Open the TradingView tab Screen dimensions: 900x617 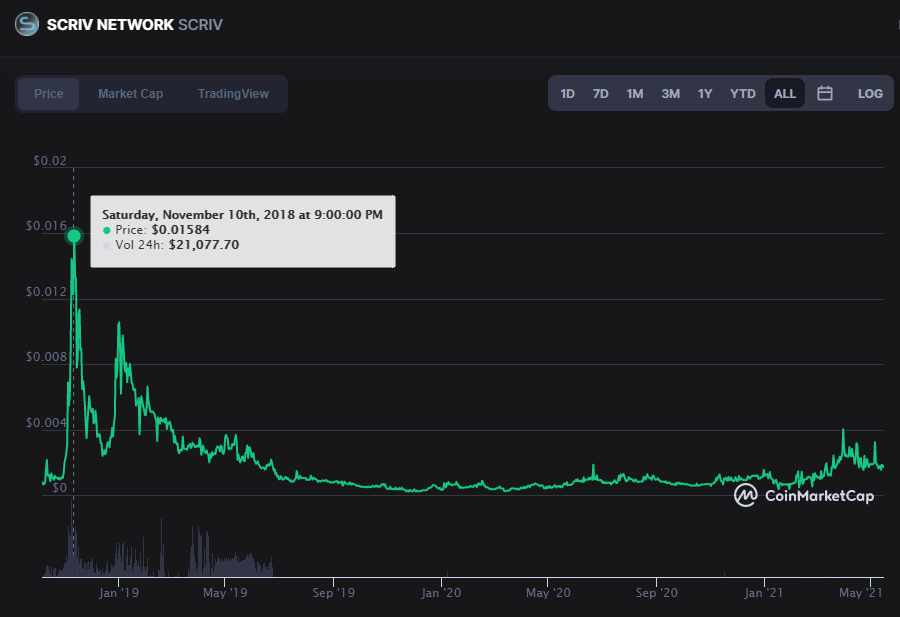coord(232,93)
